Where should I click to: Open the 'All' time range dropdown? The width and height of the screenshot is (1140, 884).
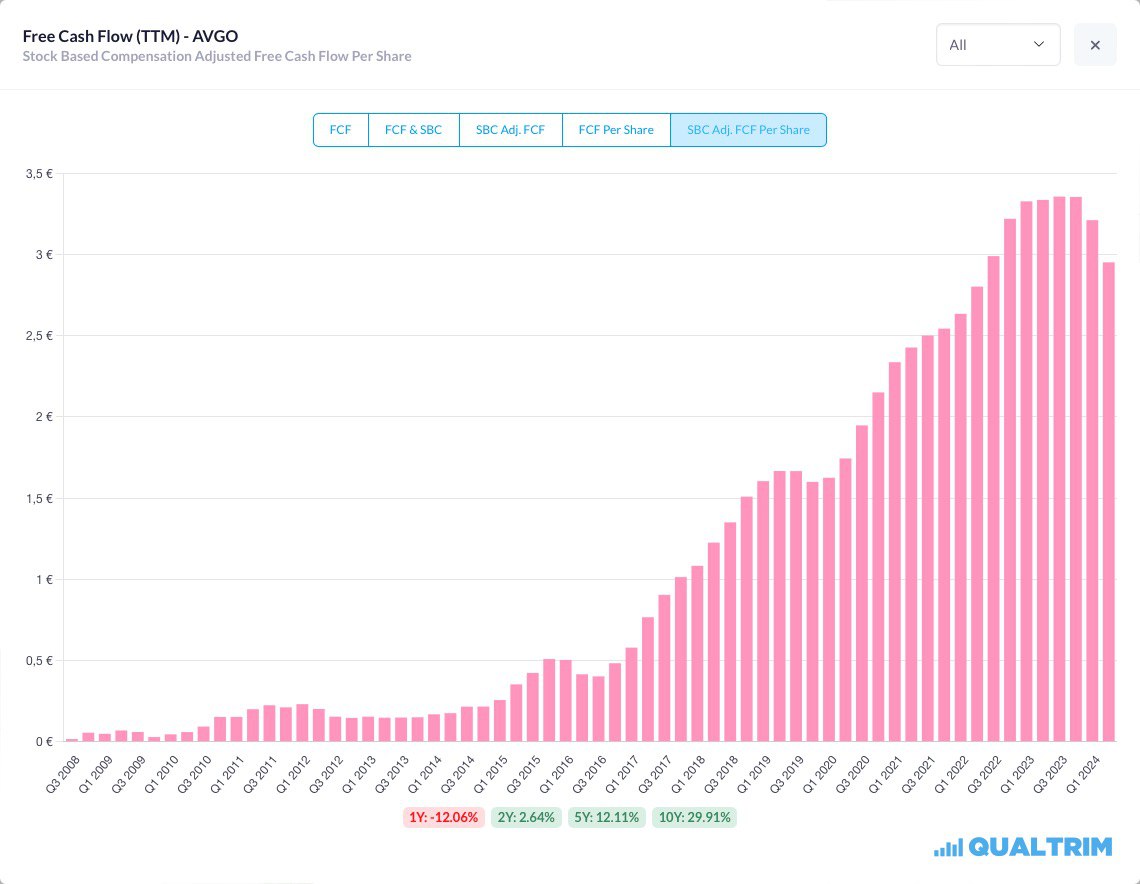point(997,45)
